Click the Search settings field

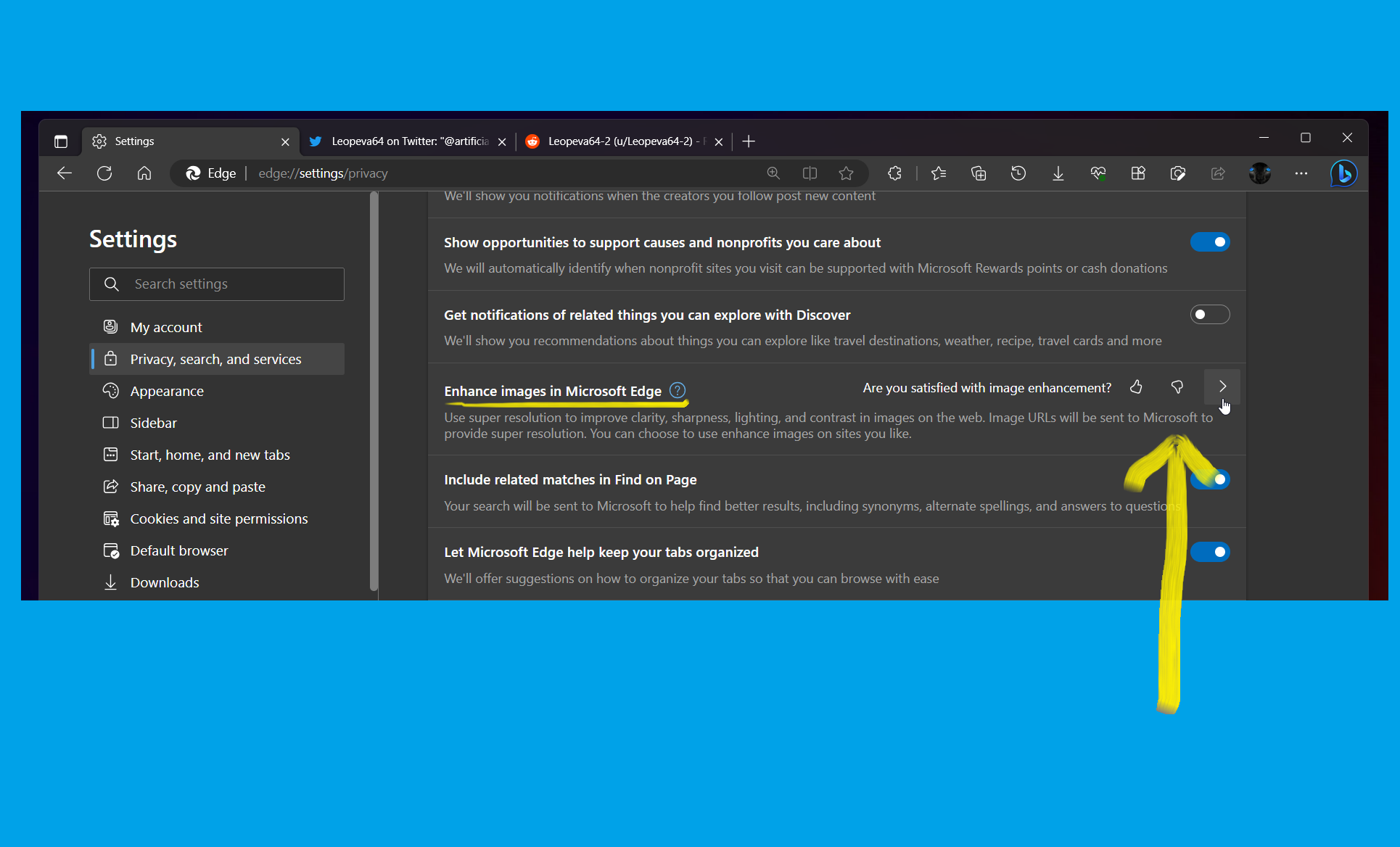225,284
